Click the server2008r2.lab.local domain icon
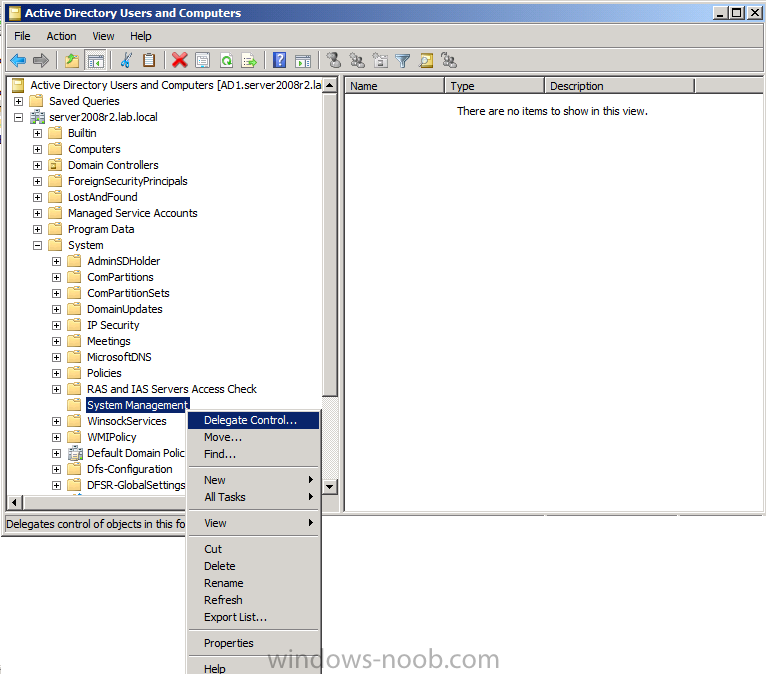 [37, 117]
